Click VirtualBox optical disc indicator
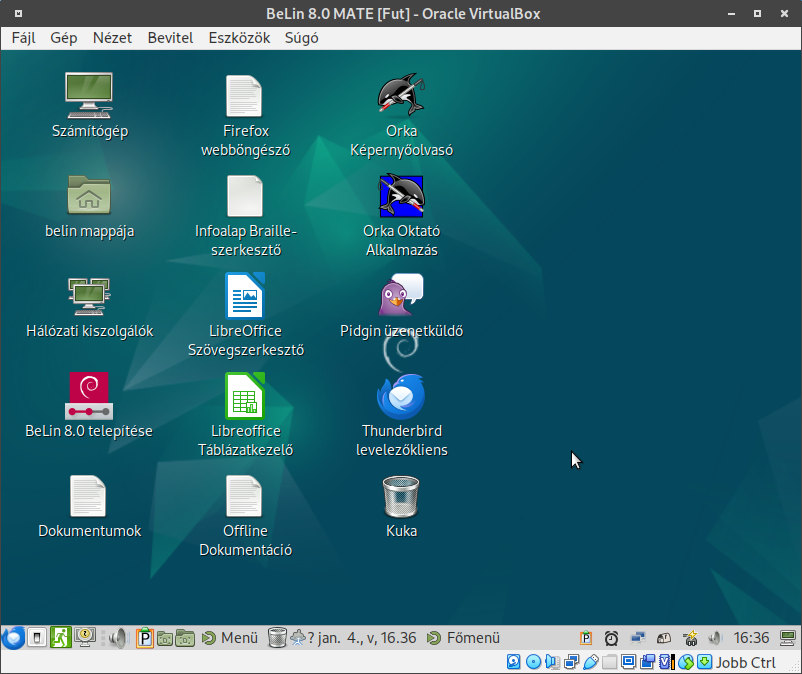This screenshot has width=802, height=674. pyautogui.click(x=533, y=662)
